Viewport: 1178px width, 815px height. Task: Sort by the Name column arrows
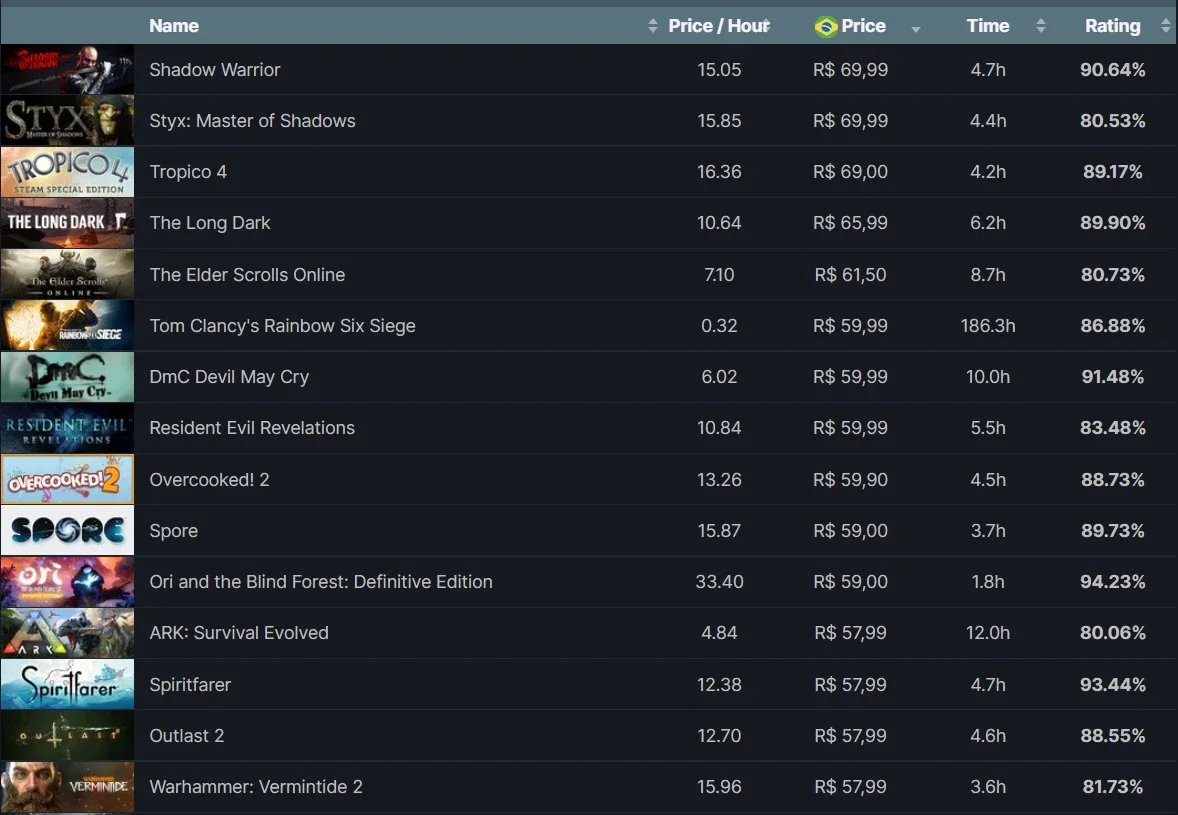pos(652,26)
